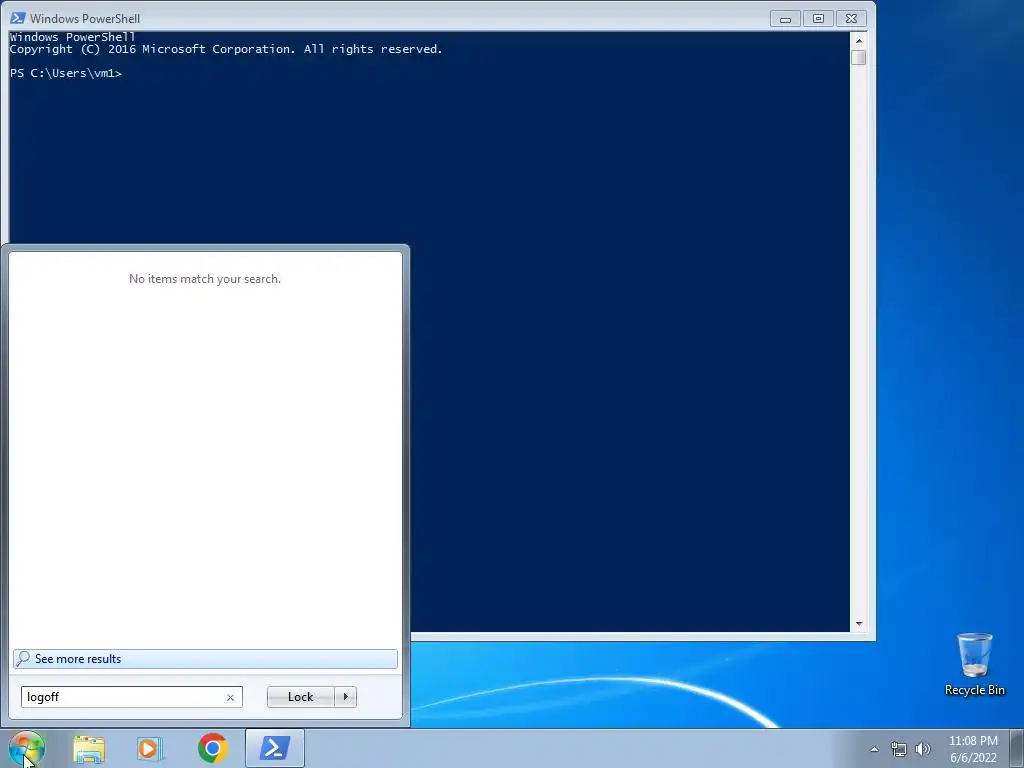1024x768 pixels.
Task: Open the clock showing 11:08 PM
Action: pyautogui.click(x=973, y=749)
